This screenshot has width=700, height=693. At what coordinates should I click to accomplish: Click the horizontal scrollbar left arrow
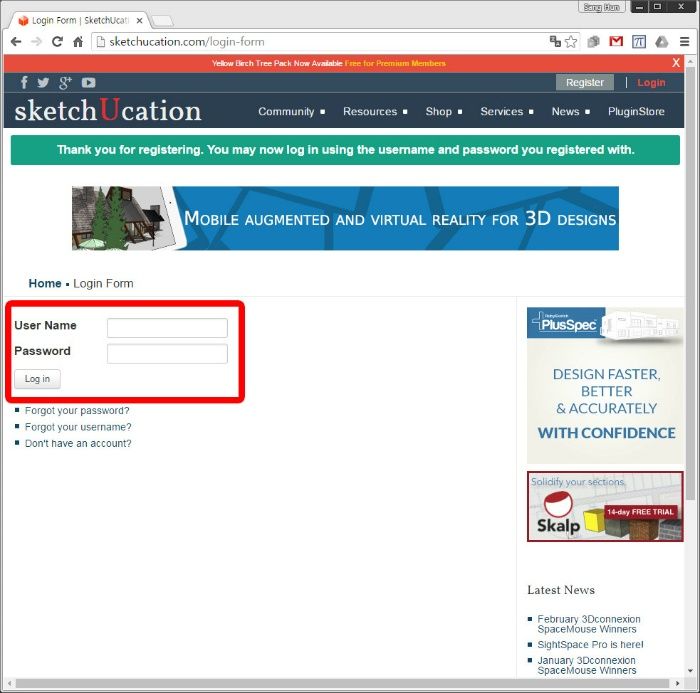pos(9,684)
